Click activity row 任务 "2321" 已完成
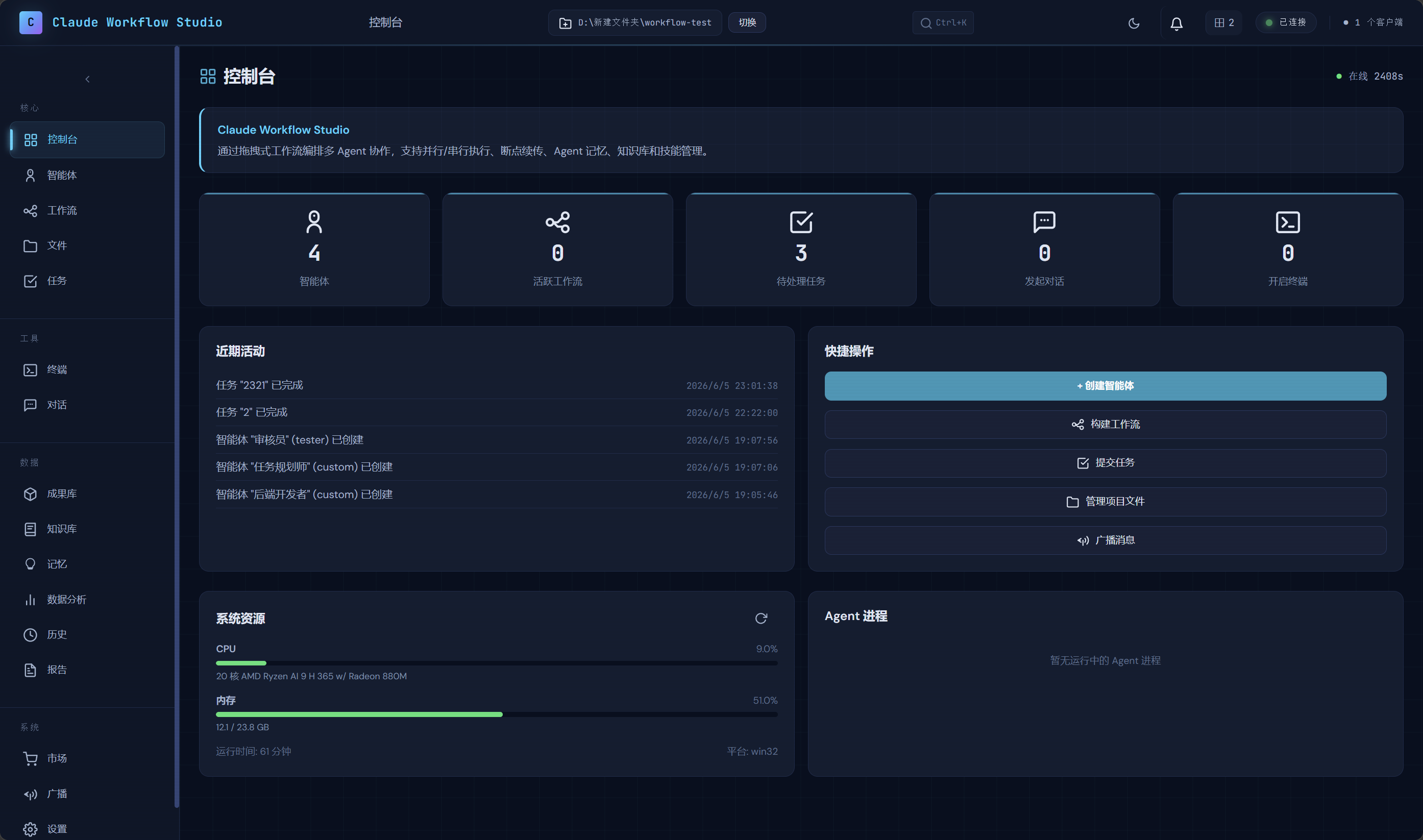 (497, 385)
